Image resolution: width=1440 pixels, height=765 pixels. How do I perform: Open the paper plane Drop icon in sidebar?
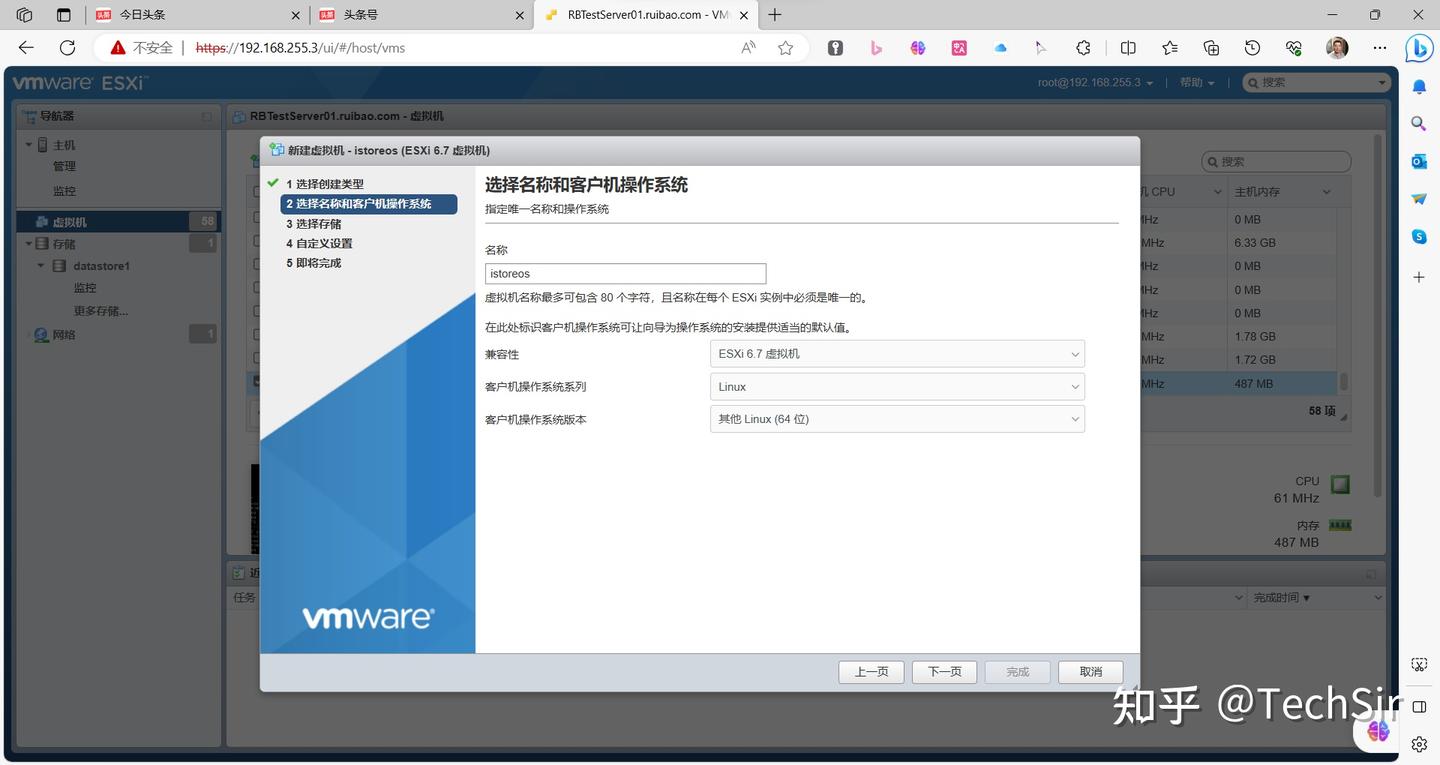tap(1419, 199)
